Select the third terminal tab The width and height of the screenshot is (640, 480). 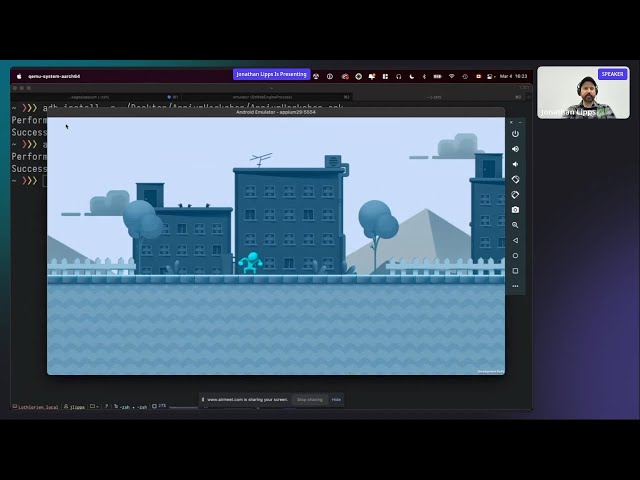coord(438,97)
